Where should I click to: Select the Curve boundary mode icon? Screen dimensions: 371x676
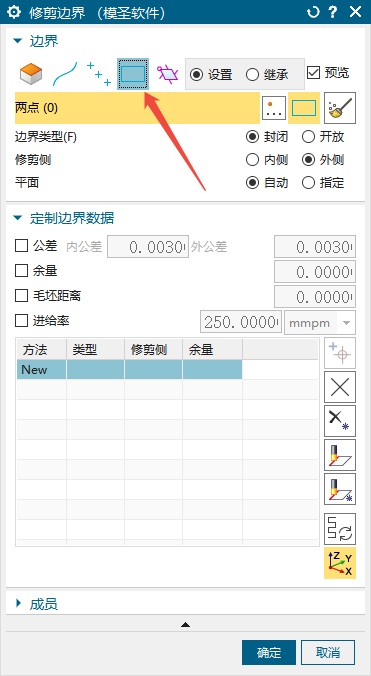click(x=65, y=74)
